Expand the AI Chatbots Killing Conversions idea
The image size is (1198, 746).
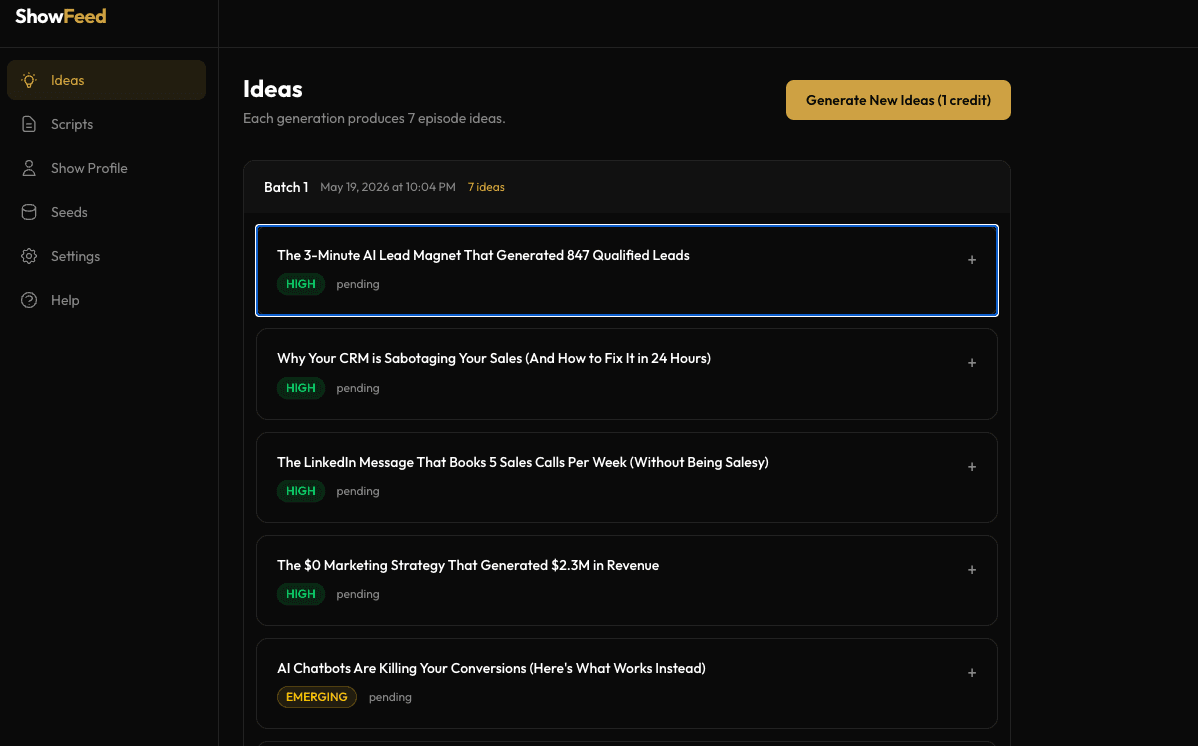coord(972,673)
